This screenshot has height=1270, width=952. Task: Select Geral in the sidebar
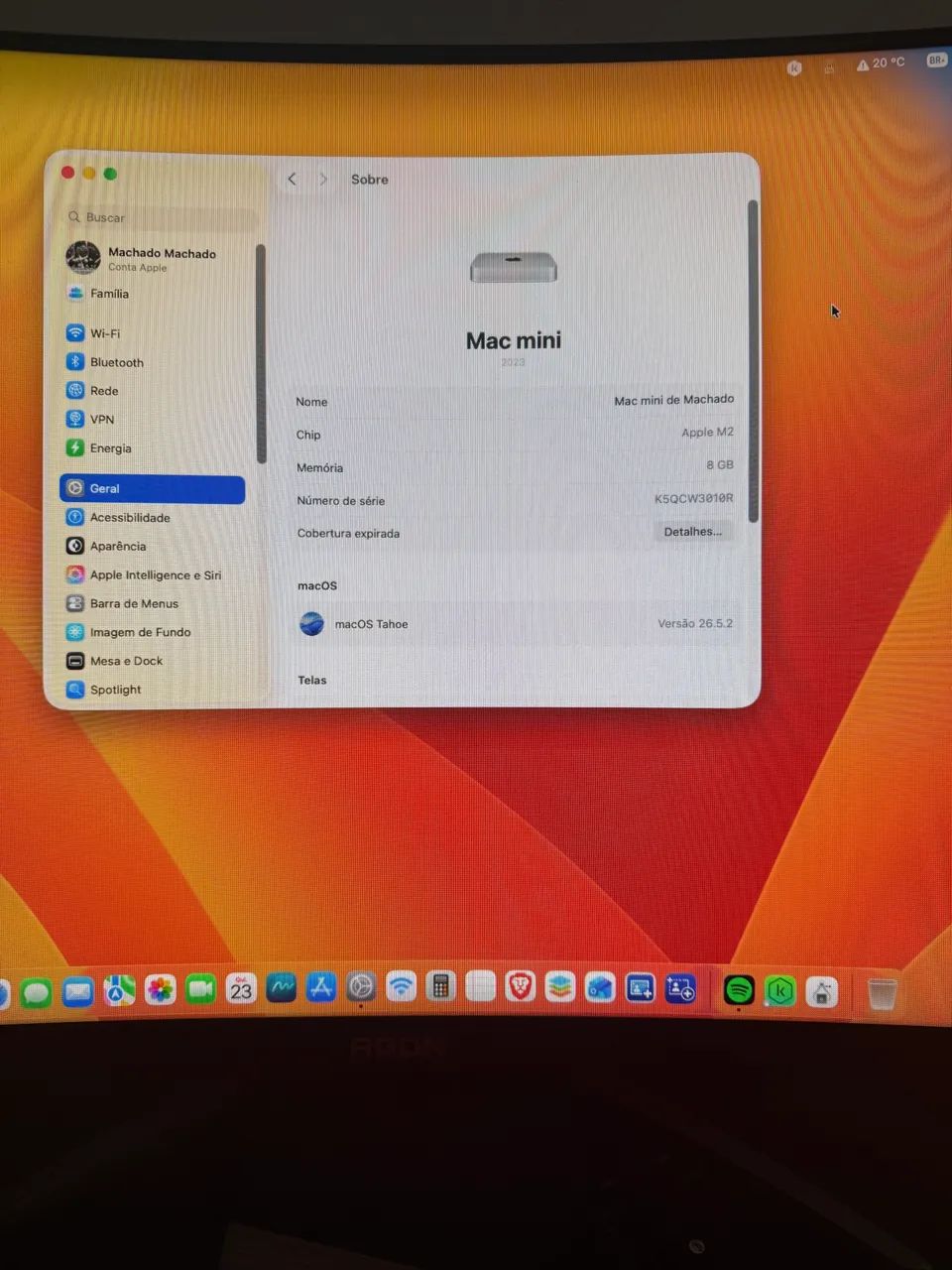(153, 489)
